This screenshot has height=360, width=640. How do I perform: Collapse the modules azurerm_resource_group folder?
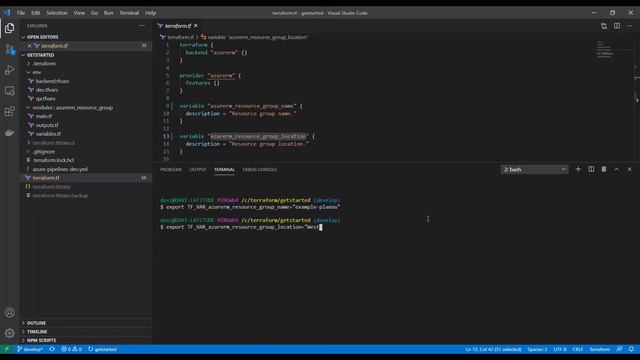point(72,108)
